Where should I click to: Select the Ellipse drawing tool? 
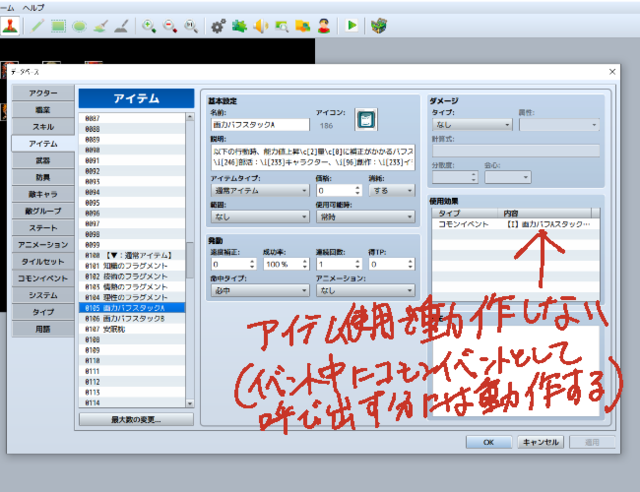pos(79,26)
